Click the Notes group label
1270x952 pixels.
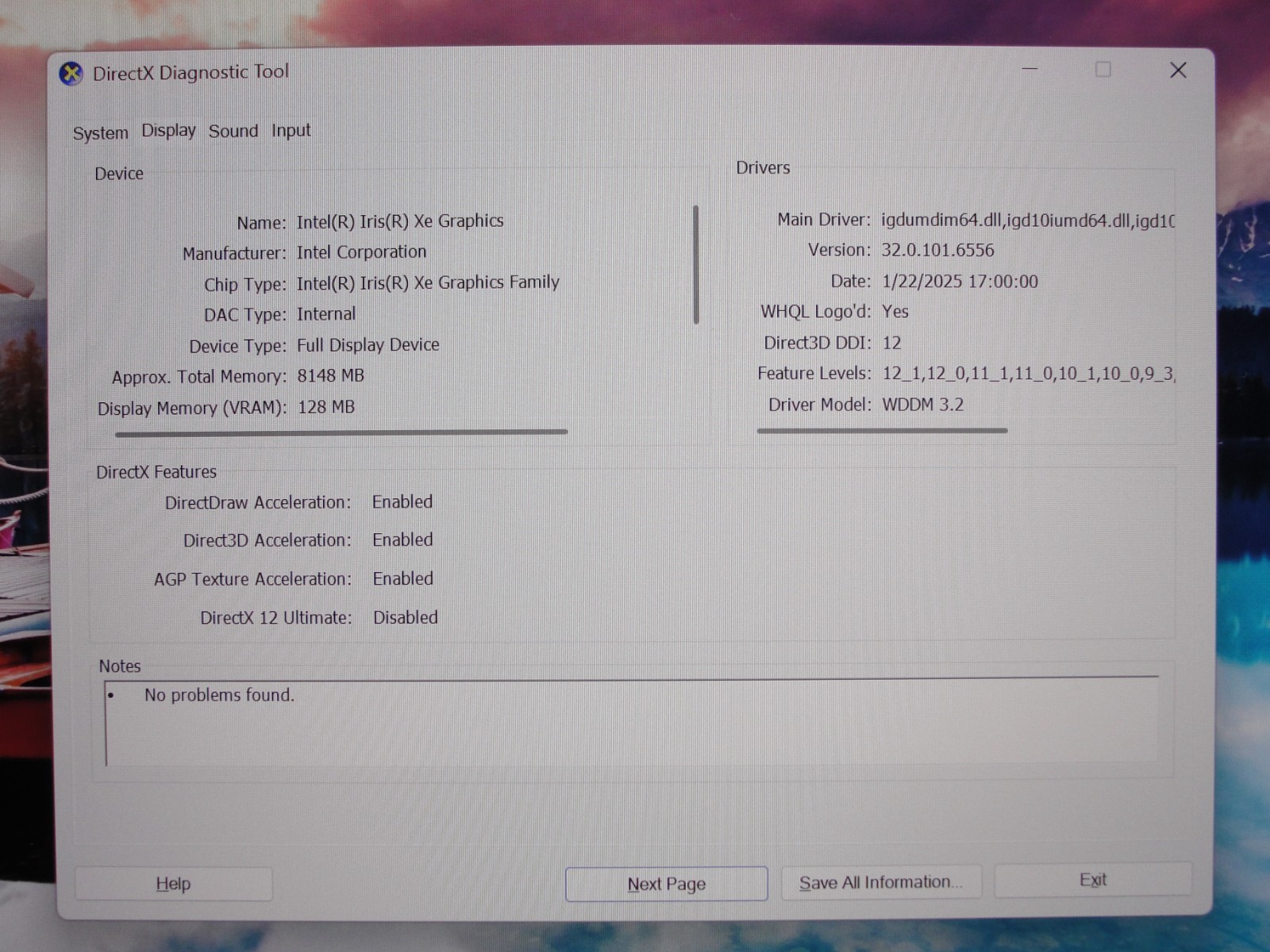(120, 666)
